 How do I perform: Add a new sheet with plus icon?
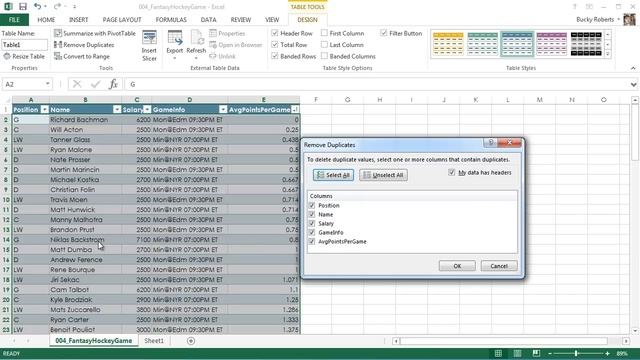(x=191, y=341)
